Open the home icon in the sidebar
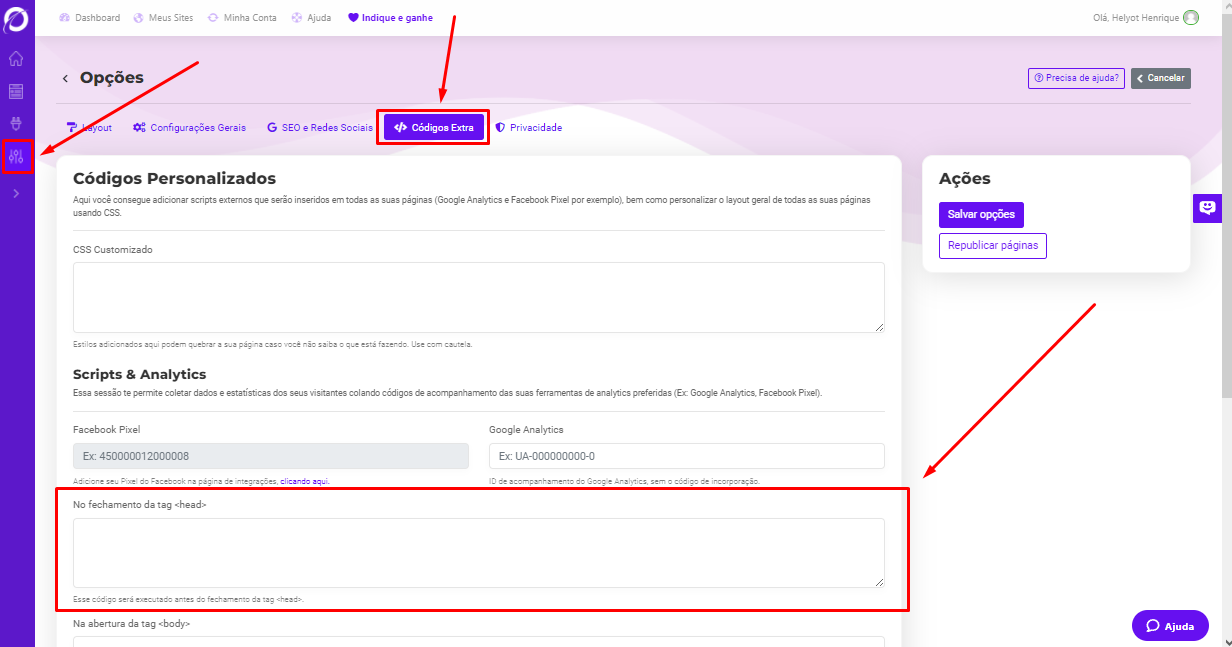The height and width of the screenshot is (647, 1232). [x=16, y=59]
